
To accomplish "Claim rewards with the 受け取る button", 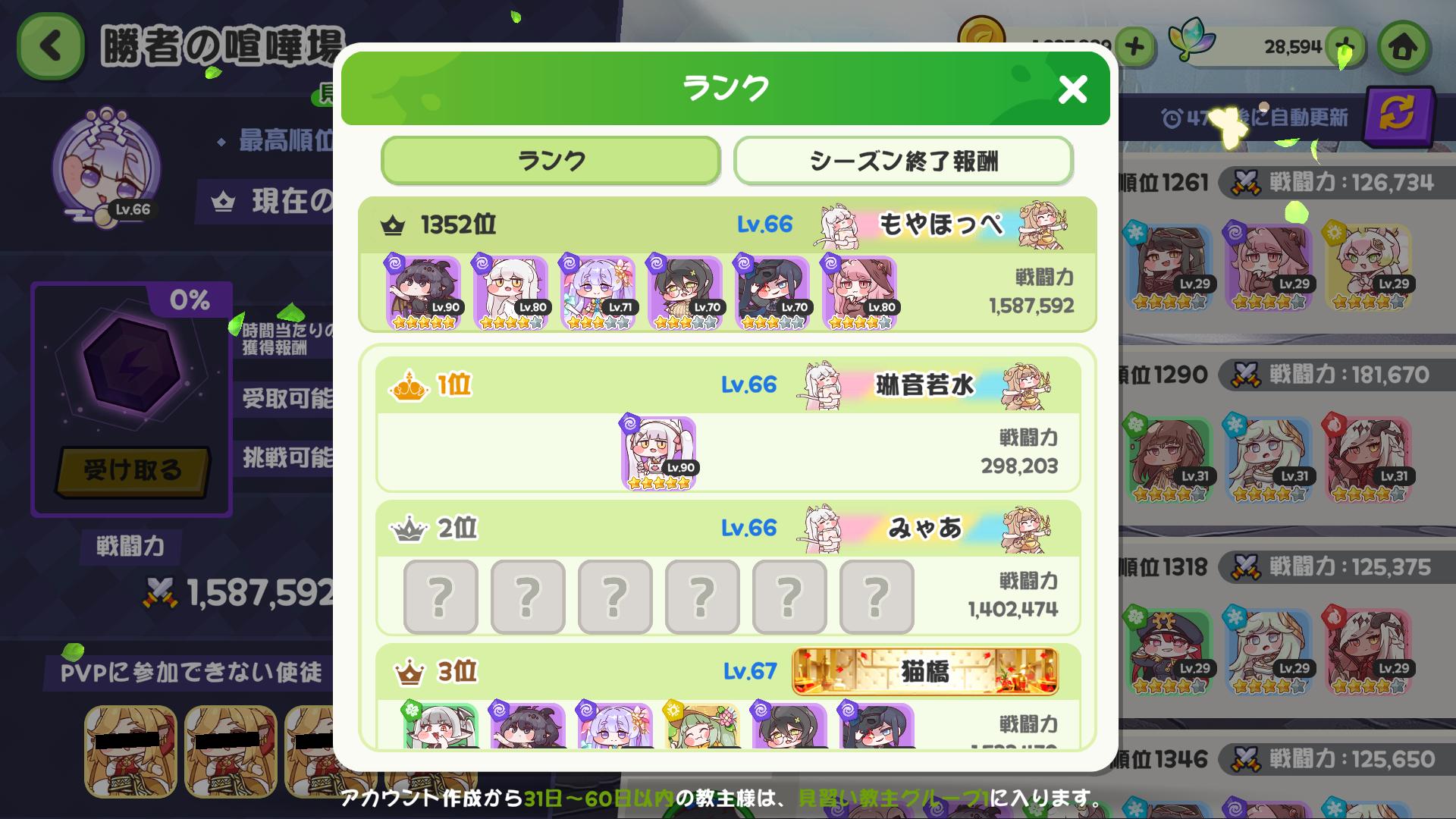I will click(x=132, y=470).
